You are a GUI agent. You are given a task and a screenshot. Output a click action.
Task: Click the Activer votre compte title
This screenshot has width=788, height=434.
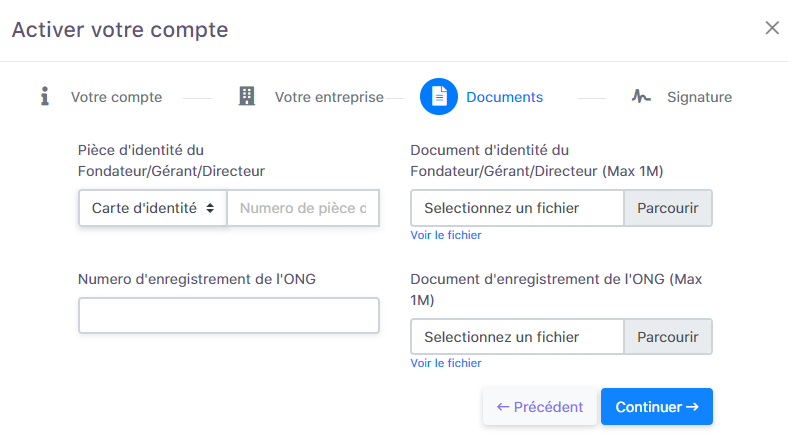click(120, 30)
